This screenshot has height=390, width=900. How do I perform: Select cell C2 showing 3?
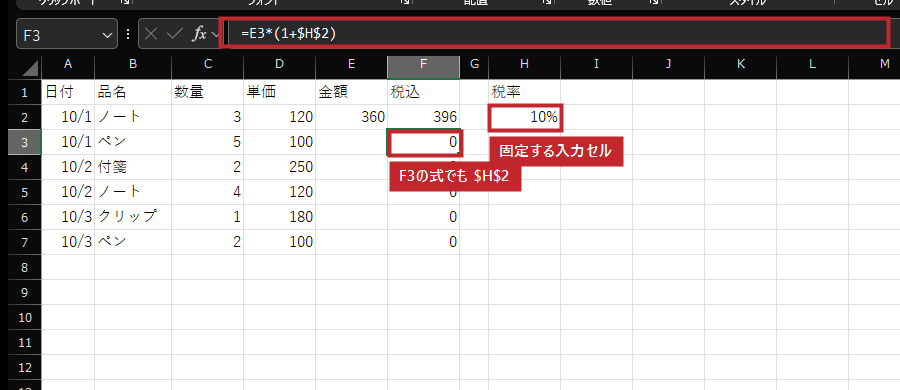[x=207, y=117]
